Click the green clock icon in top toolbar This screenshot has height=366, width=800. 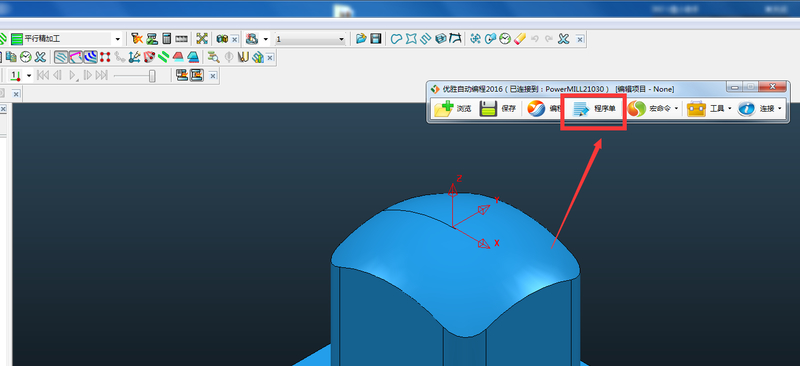coord(505,38)
